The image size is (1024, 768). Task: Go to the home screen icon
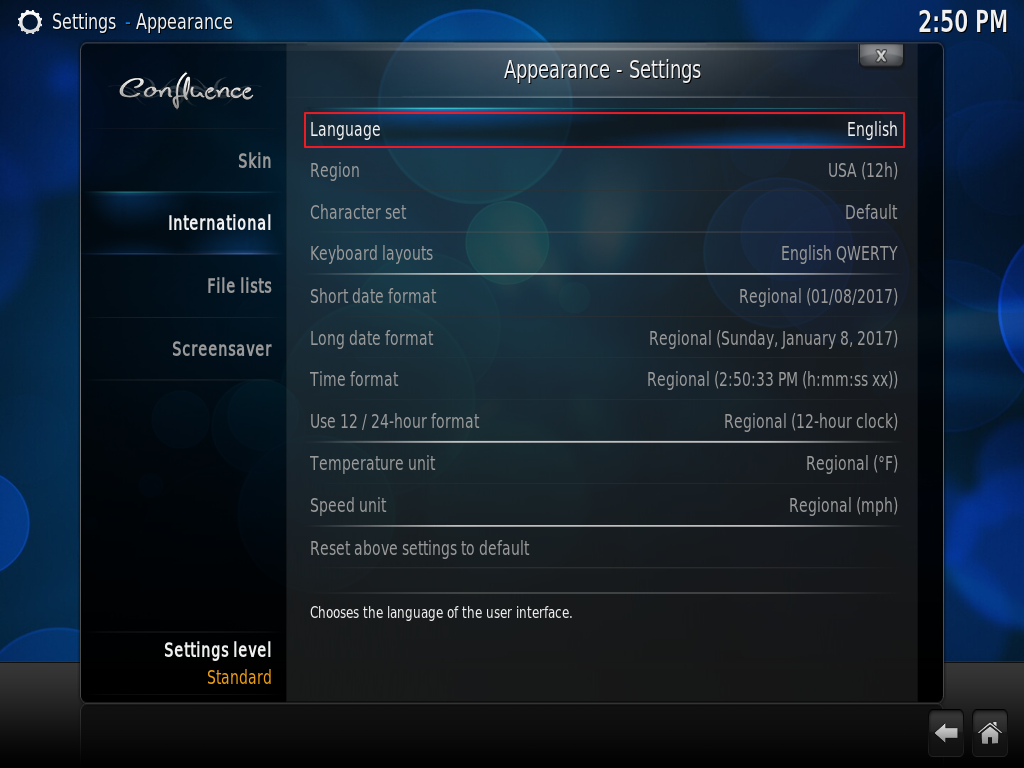coord(989,733)
